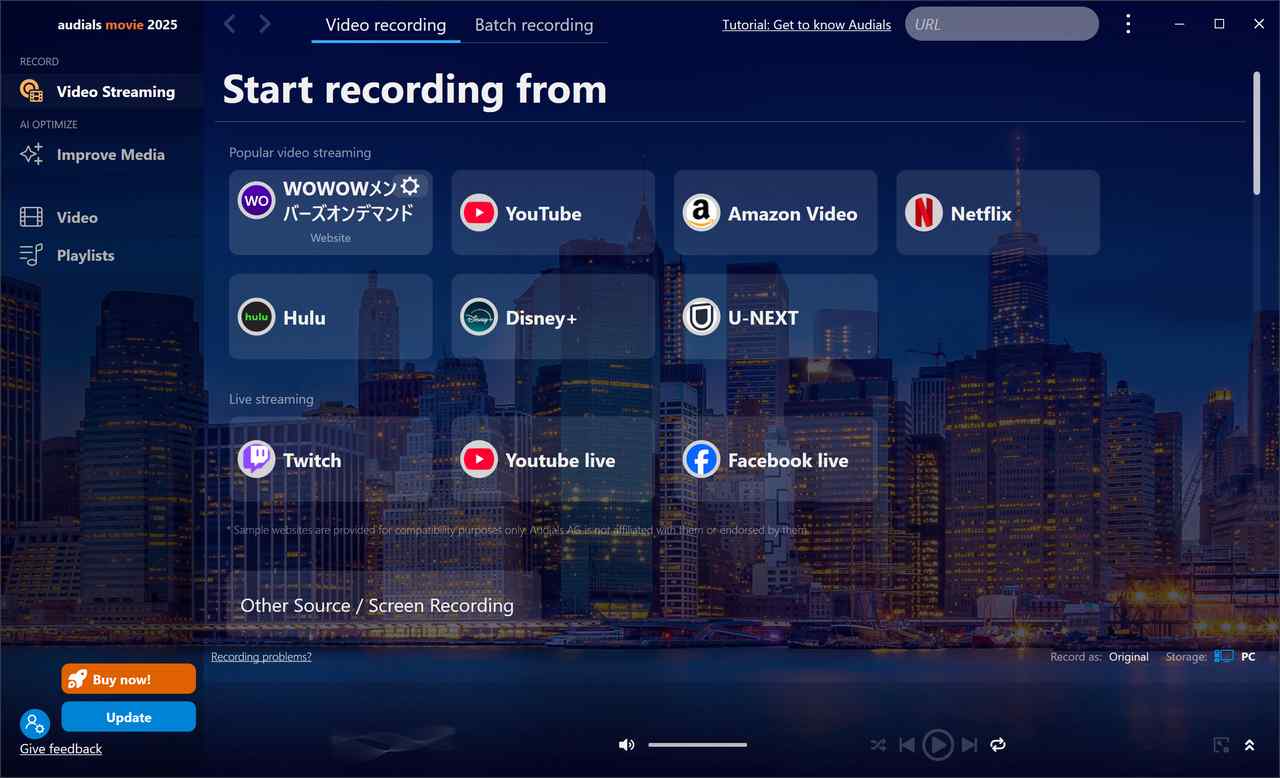The image size is (1280, 778).
Task: Toggle repeat playback
Action: click(x=998, y=745)
